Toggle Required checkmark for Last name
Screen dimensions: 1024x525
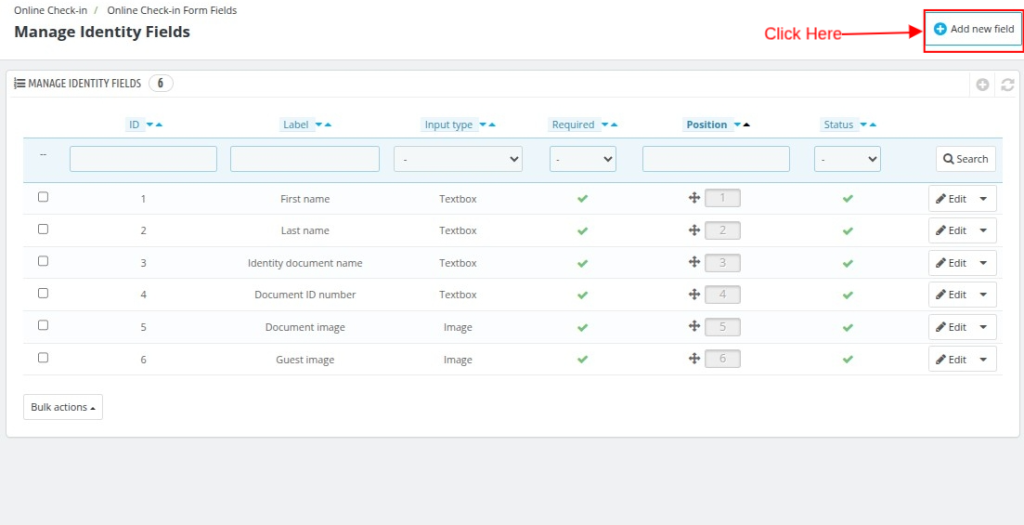point(583,231)
